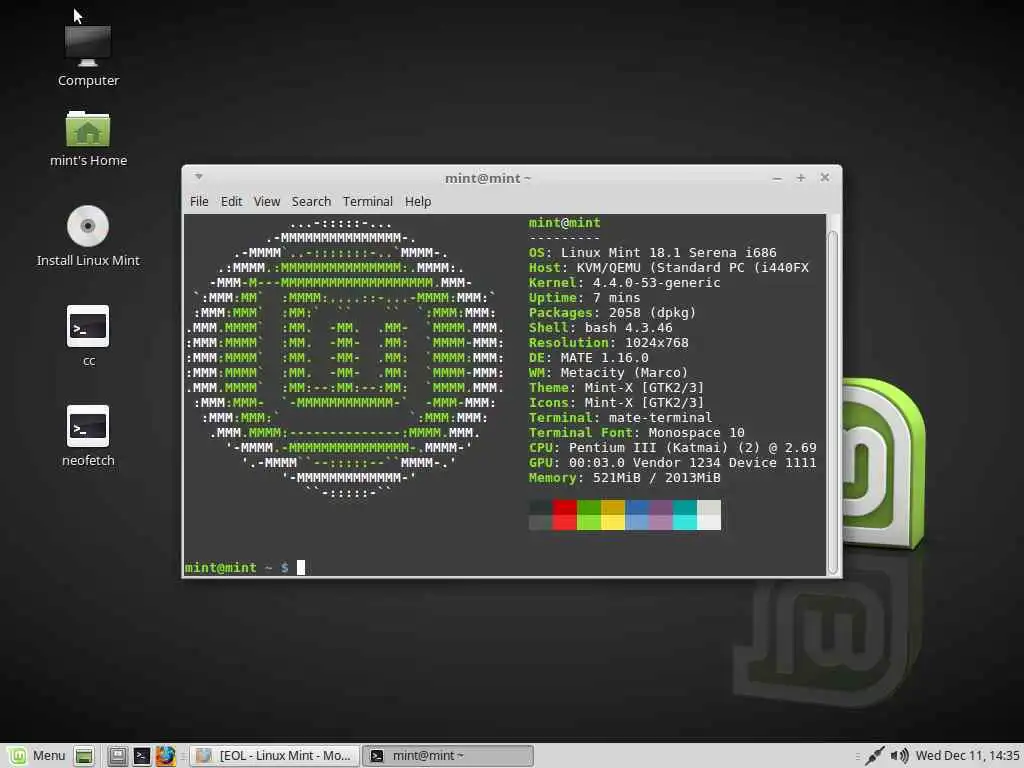Click the 'Packages: 2058 (dpkg)' line

[612, 313]
